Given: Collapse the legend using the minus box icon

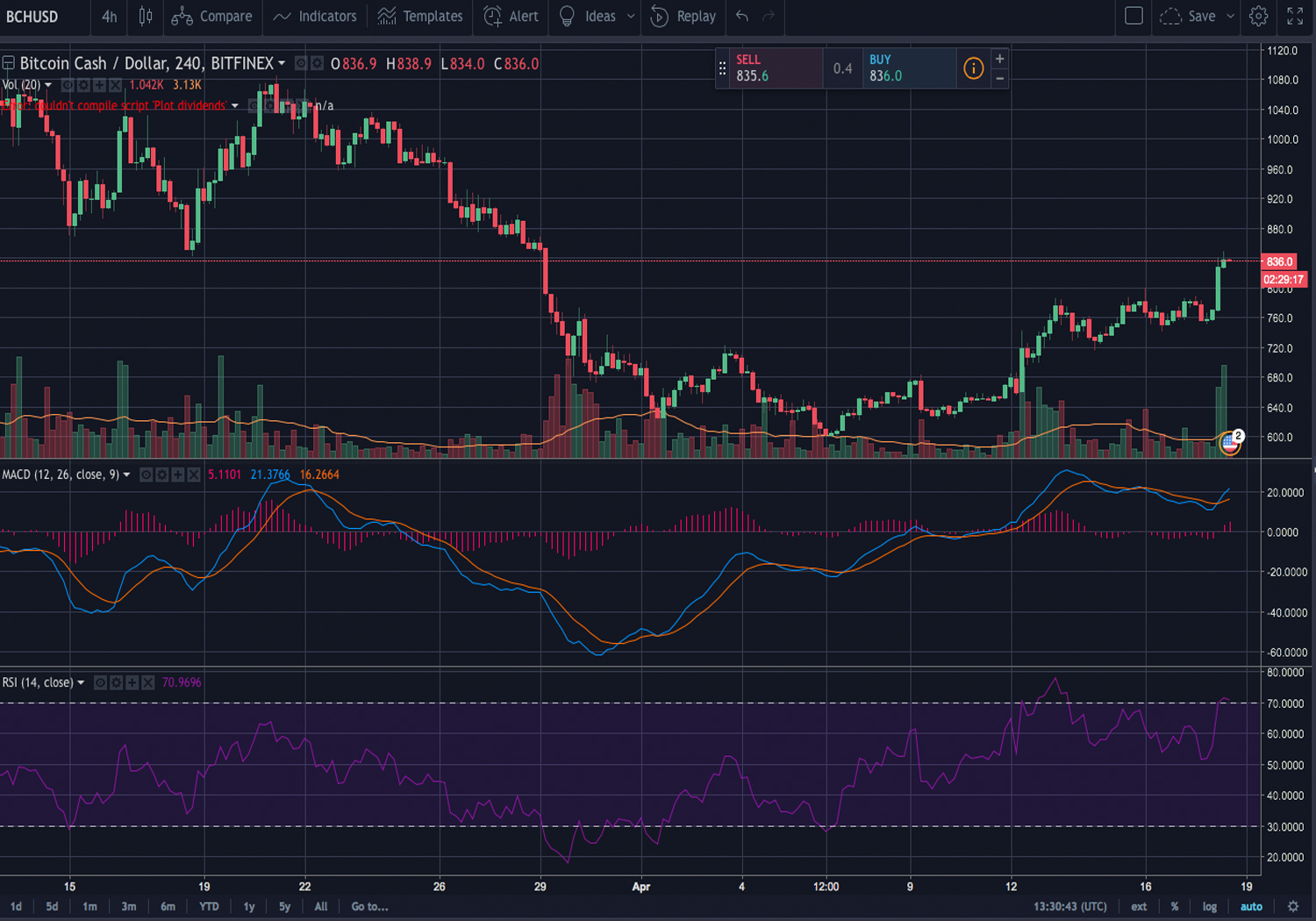Looking at the screenshot, I should pyautogui.click(x=8, y=63).
